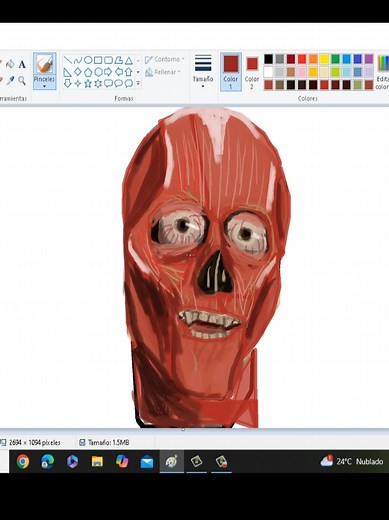Choose the Six-point star shape
Image resolution: width=389 pixels, height=520 pixels.
coord(98,83)
